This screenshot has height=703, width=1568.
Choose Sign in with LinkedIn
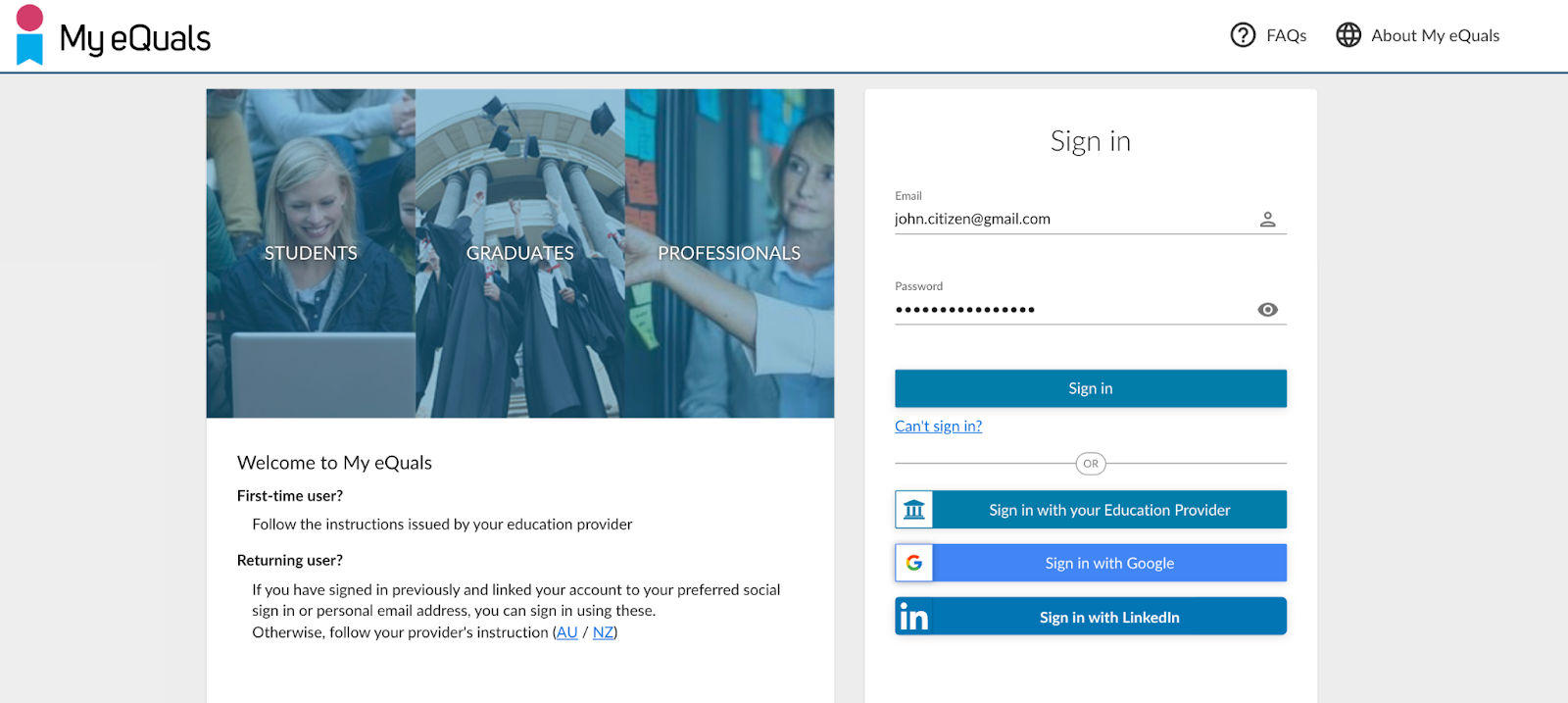1091,617
